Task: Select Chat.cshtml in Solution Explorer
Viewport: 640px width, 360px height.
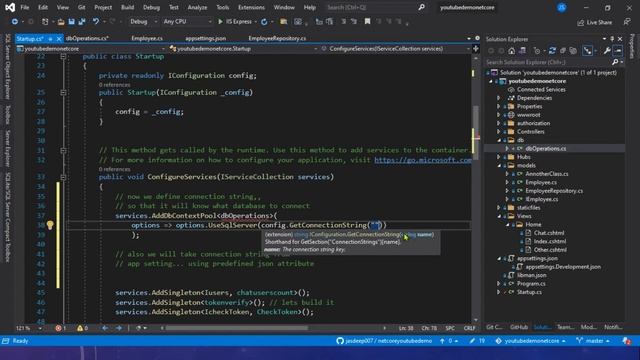Action: pos(549,233)
